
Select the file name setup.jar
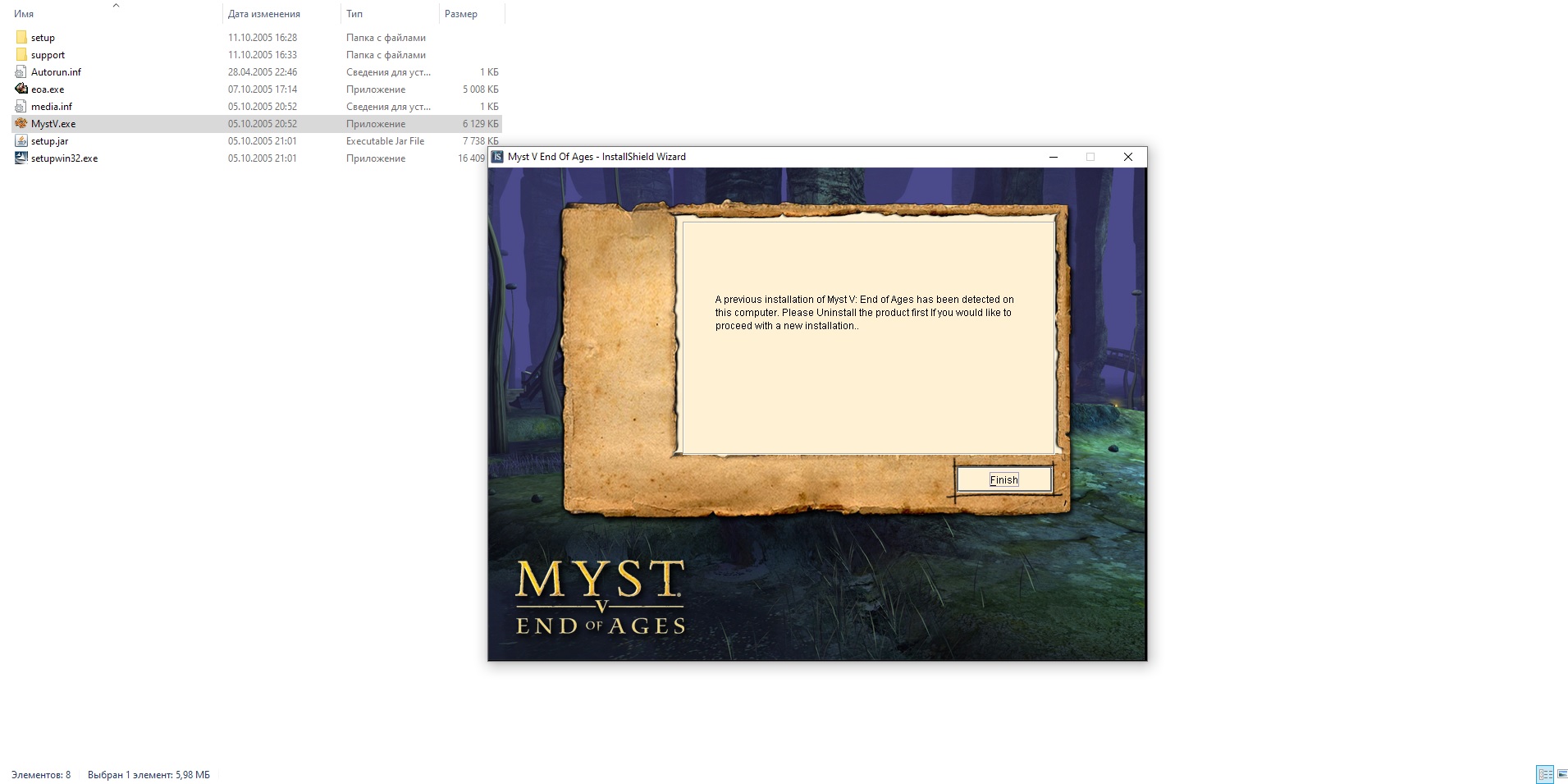49,141
